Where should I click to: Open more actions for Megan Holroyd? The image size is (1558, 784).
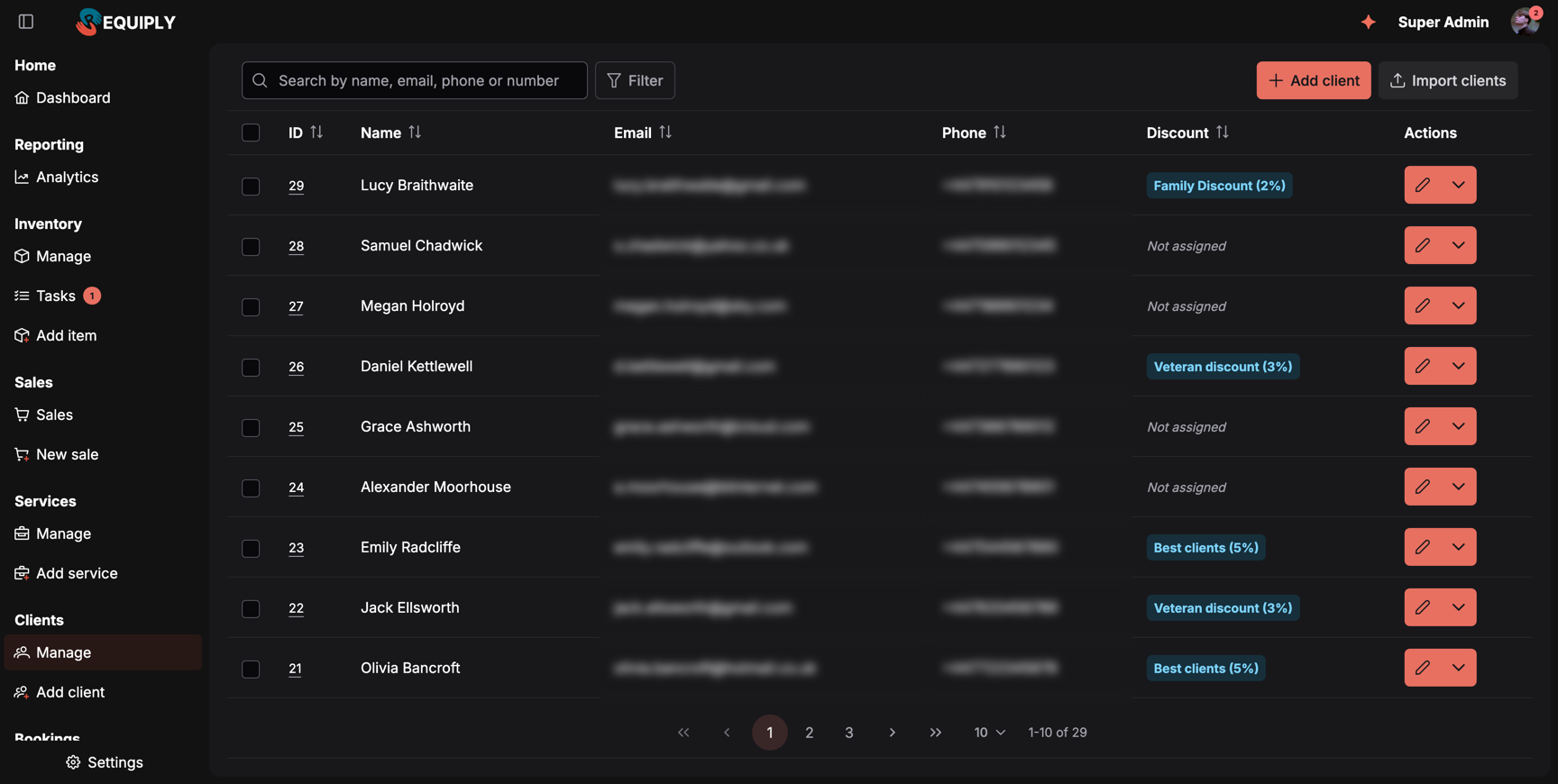point(1459,305)
